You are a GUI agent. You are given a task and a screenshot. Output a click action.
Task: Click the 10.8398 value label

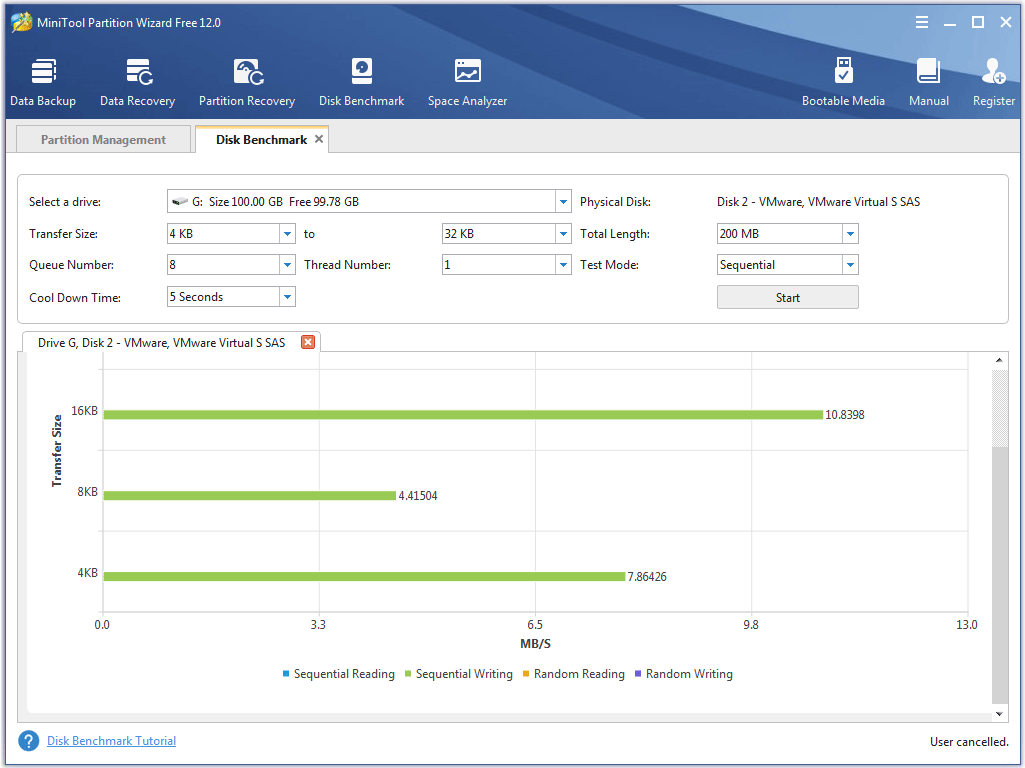coord(845,414)
